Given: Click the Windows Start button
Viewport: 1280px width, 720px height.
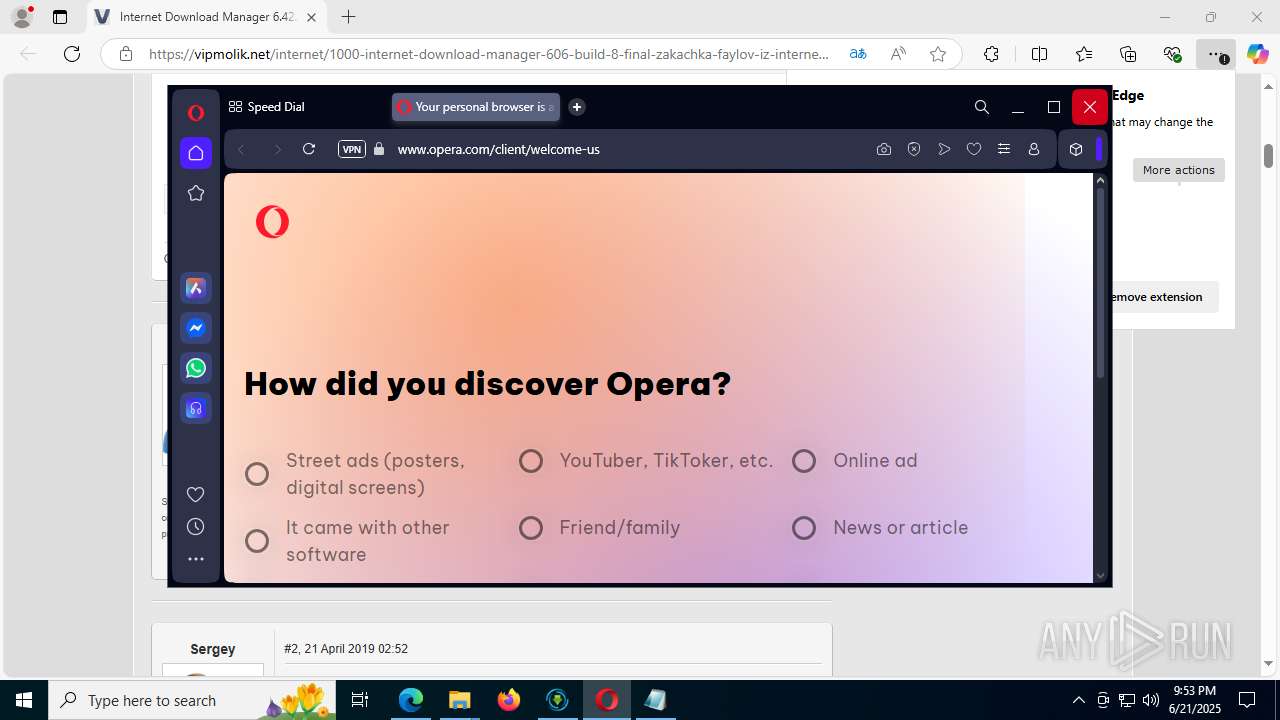Looking at the screenshot, I should (x=23, y=700).
